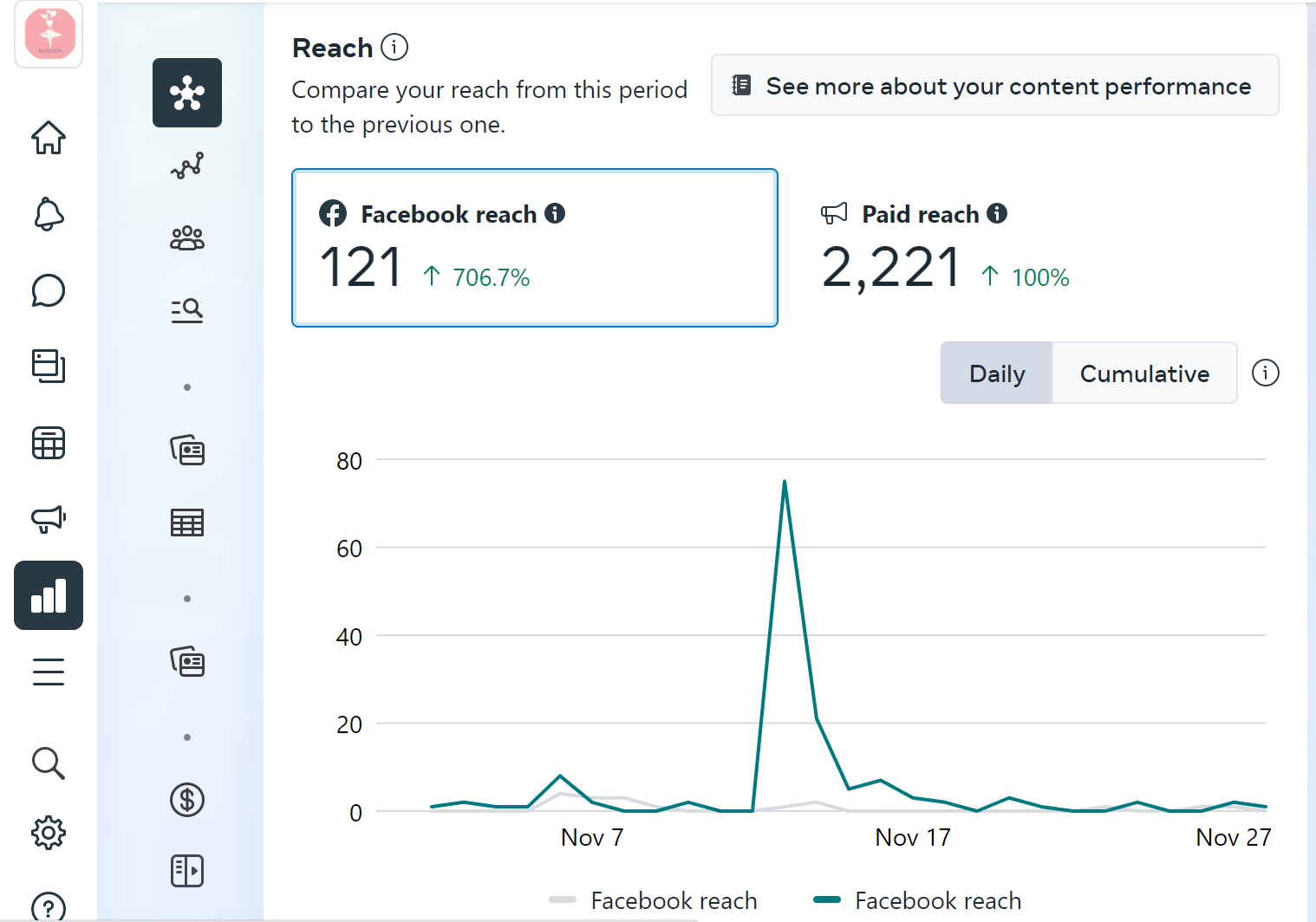The height and width of the screenshot is (922, 1316).
Task: Open the Audience people icon
Action: click(x=187, y=238)
